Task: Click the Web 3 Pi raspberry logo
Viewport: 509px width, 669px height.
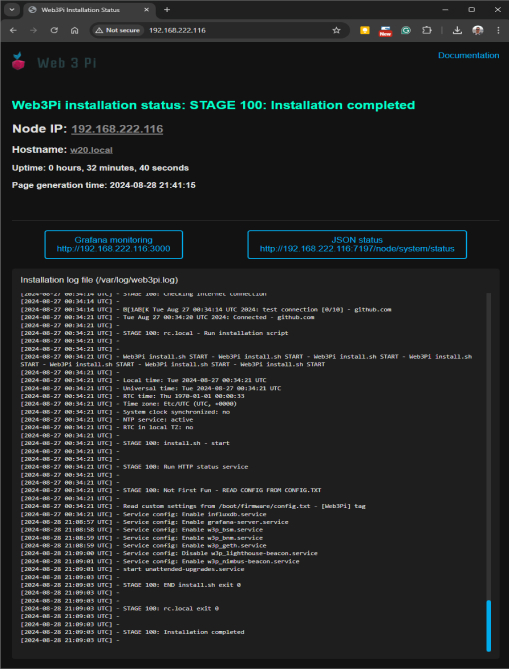Action: tap(18, 61)
